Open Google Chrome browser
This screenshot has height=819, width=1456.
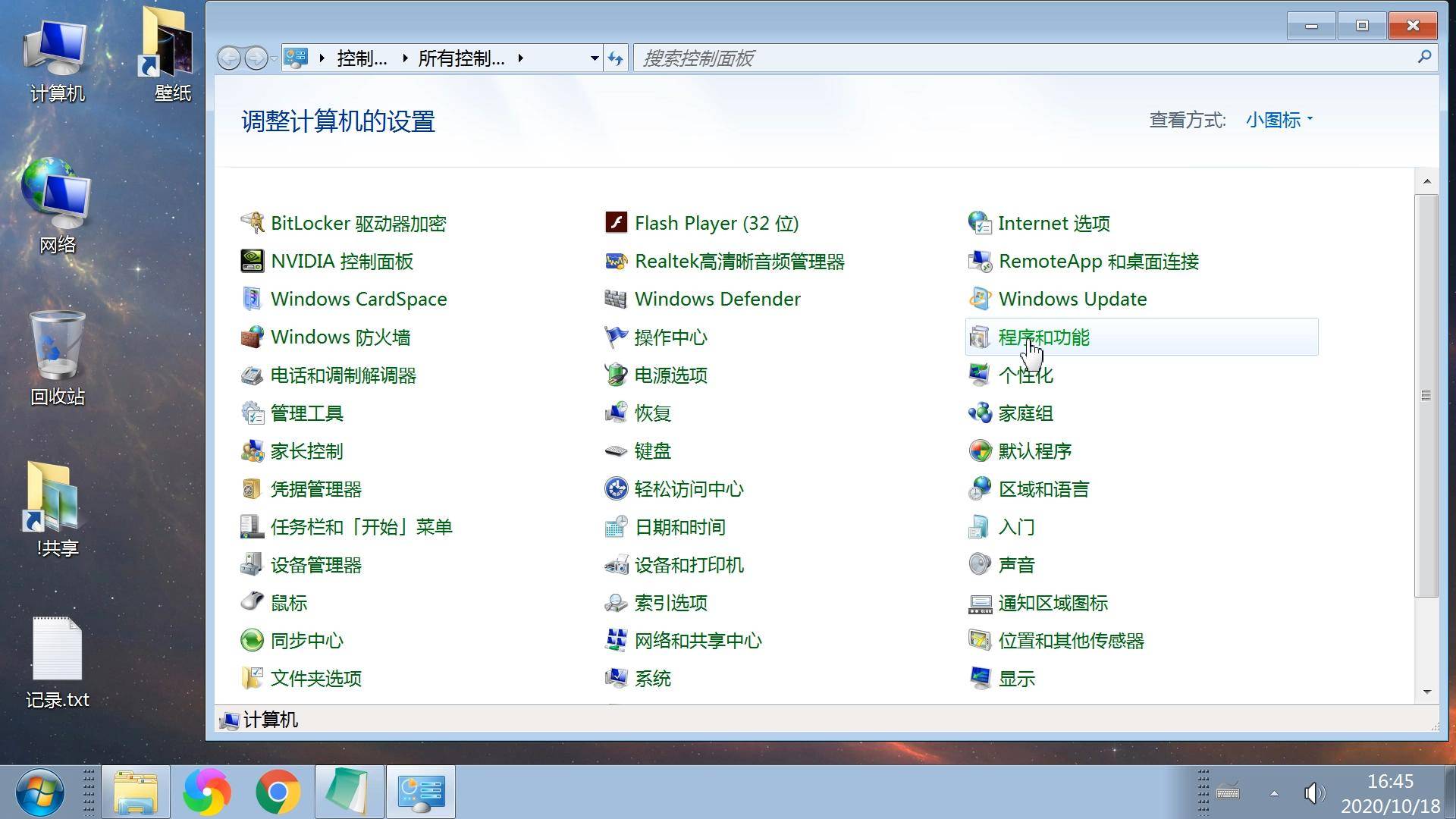[277, 791]
